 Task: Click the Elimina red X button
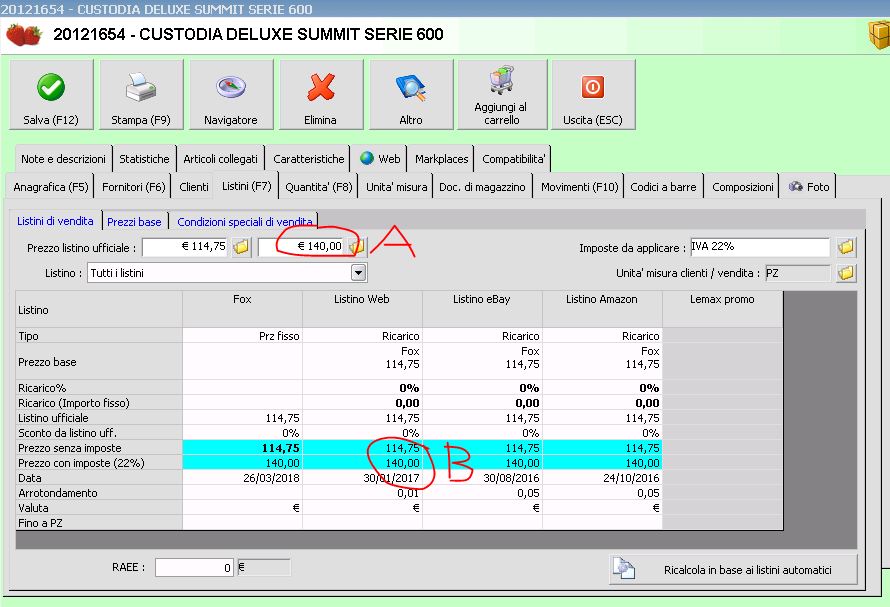(321, 95)
